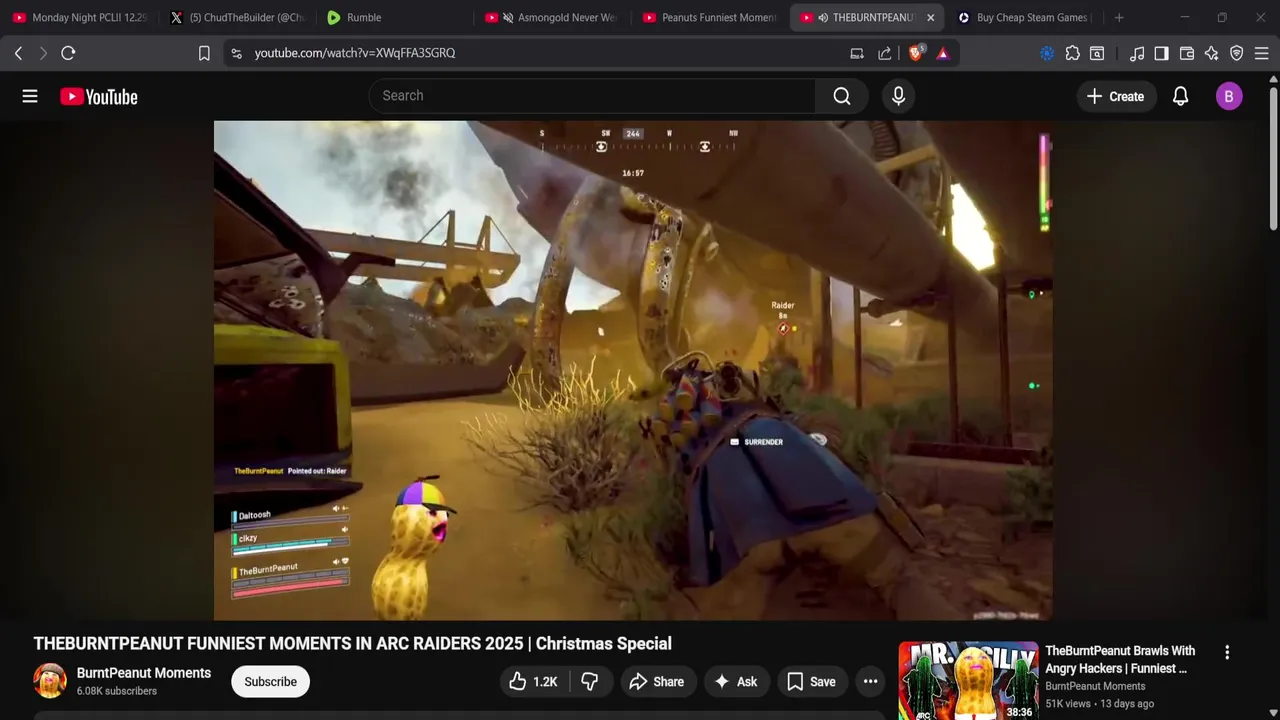Mute the THEBURNTPEANUT tab speaker icon
The image size is (1280, 720).
823,17
